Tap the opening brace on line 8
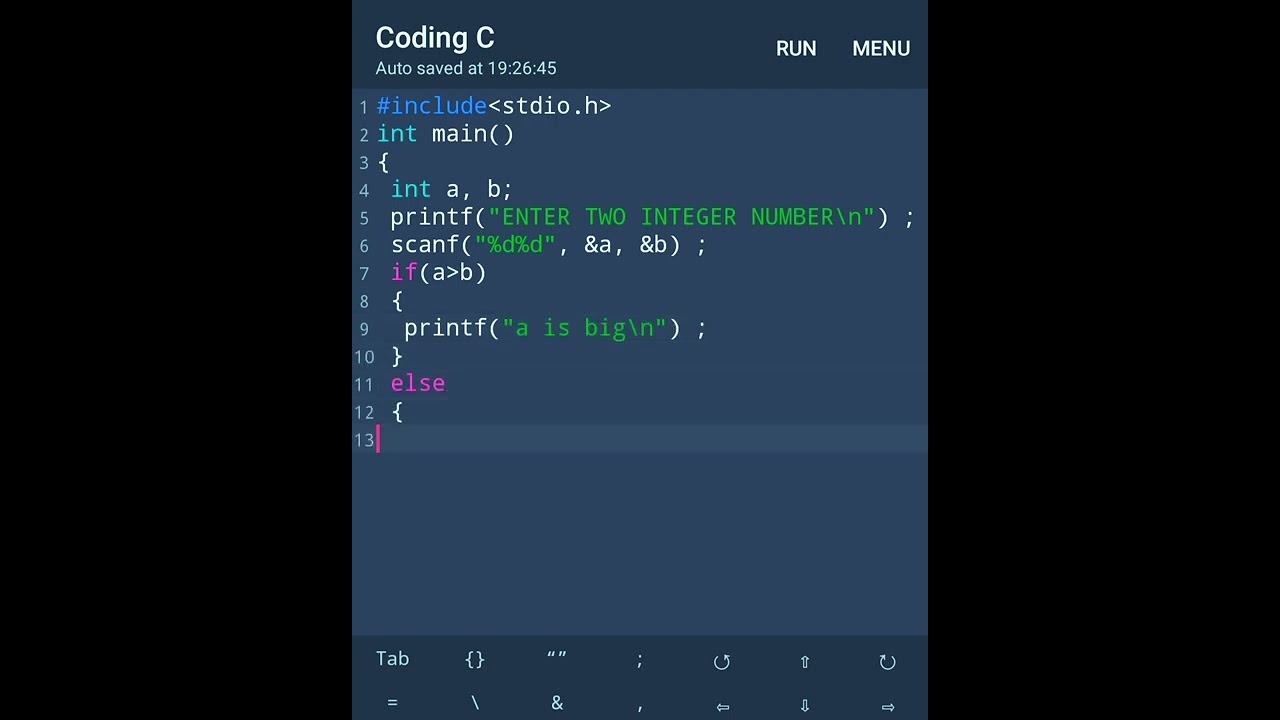1280x720 pixels. [397, 300]
